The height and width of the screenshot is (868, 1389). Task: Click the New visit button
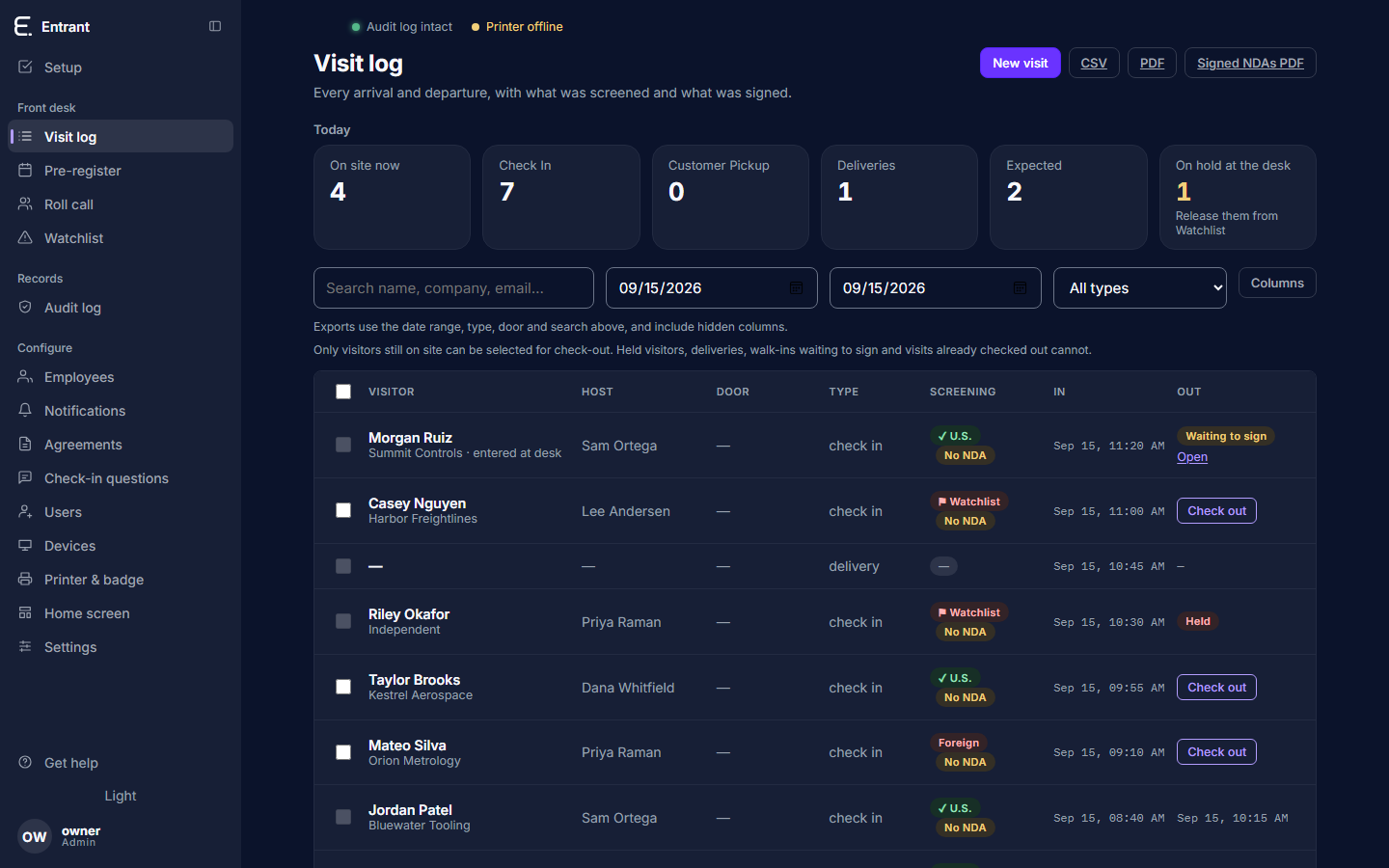pyautogui.click(x=1021, y=63)
